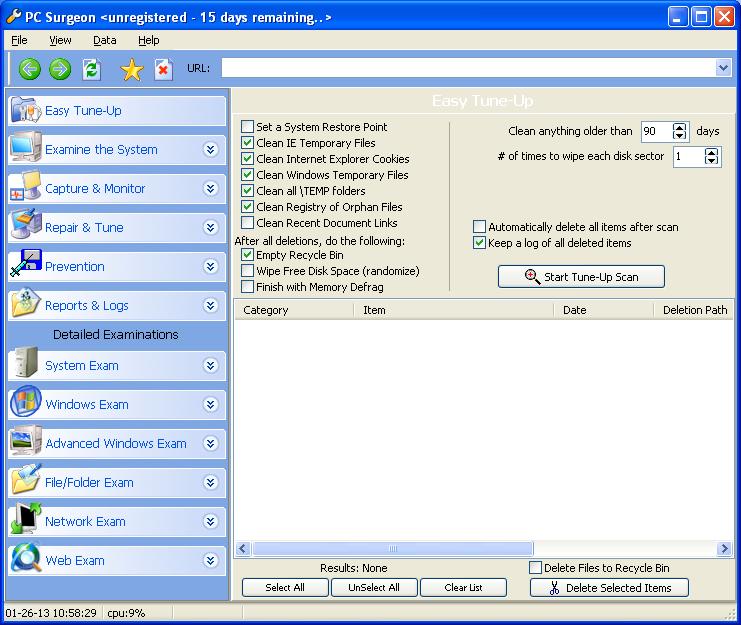Image resolution: width=741 pixels, height=625 pixels.
Task: Click the Advanced Windows Exam monitor icon
Action: click(26, 441)
